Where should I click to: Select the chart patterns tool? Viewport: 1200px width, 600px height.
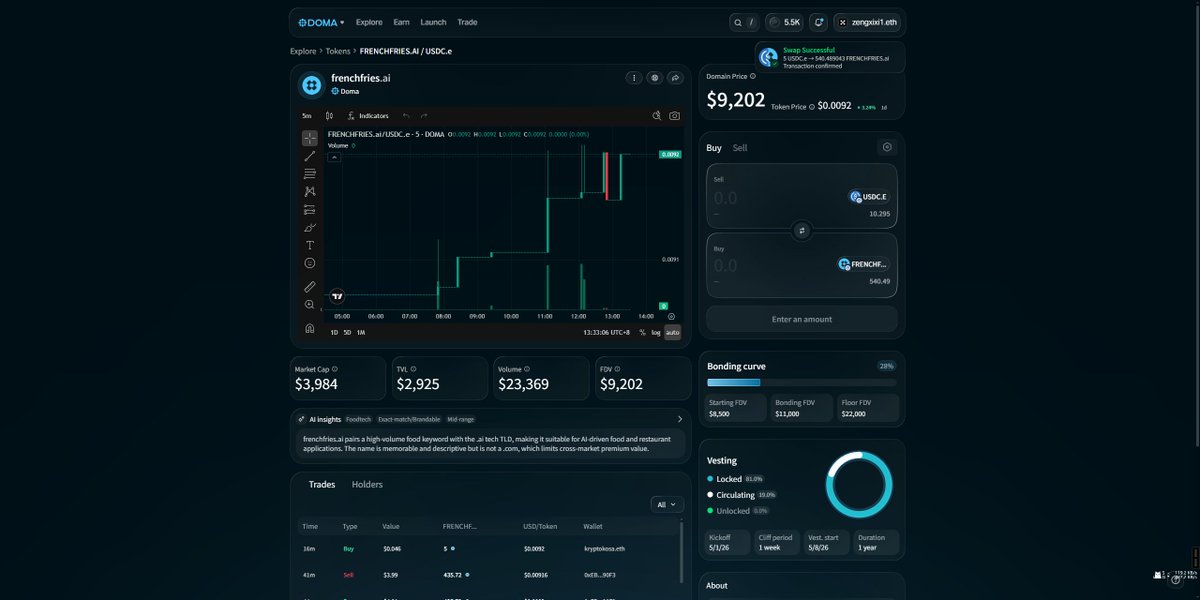[x=310, y=191]
